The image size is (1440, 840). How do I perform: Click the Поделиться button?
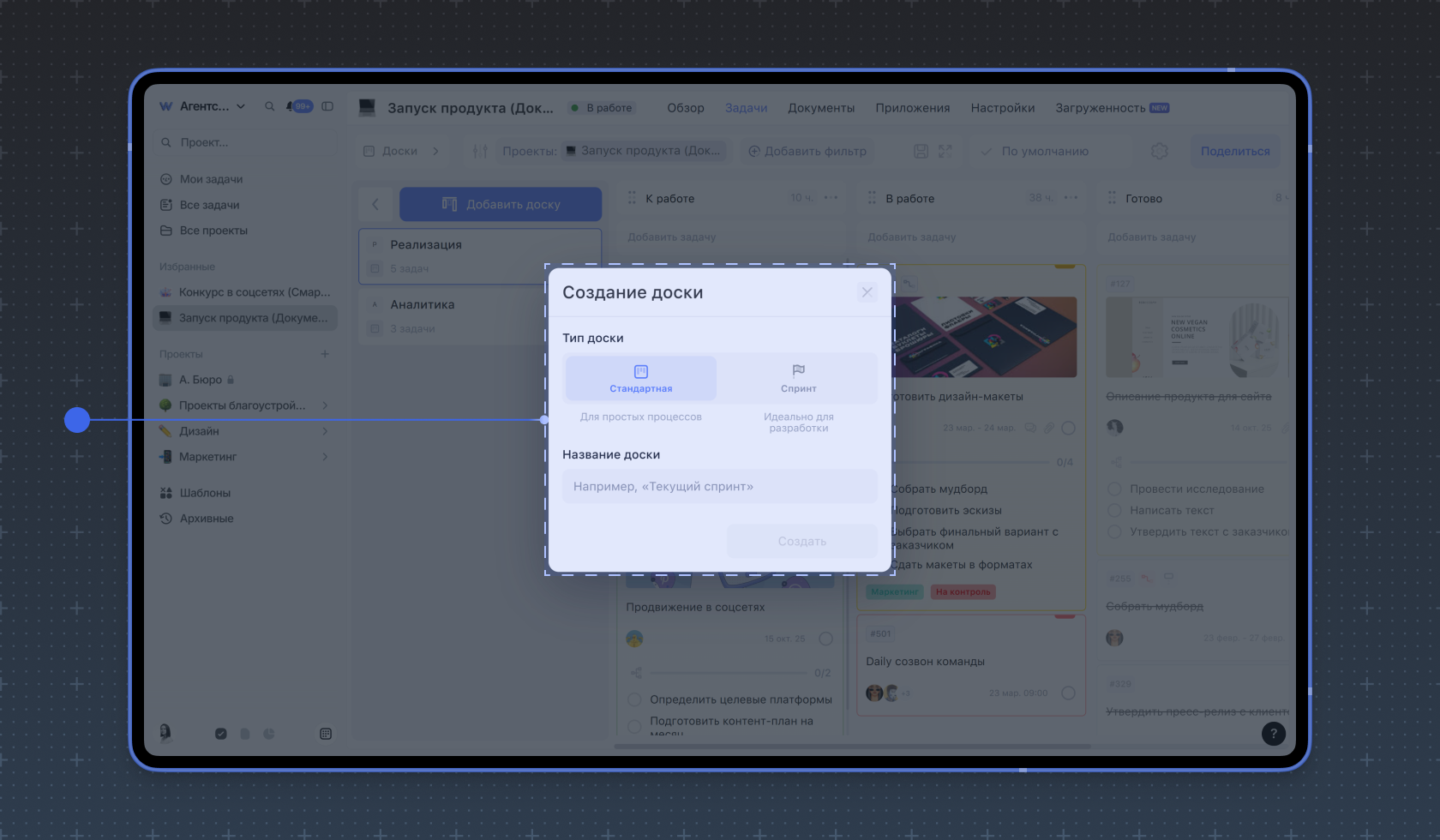coord(1234,151)
